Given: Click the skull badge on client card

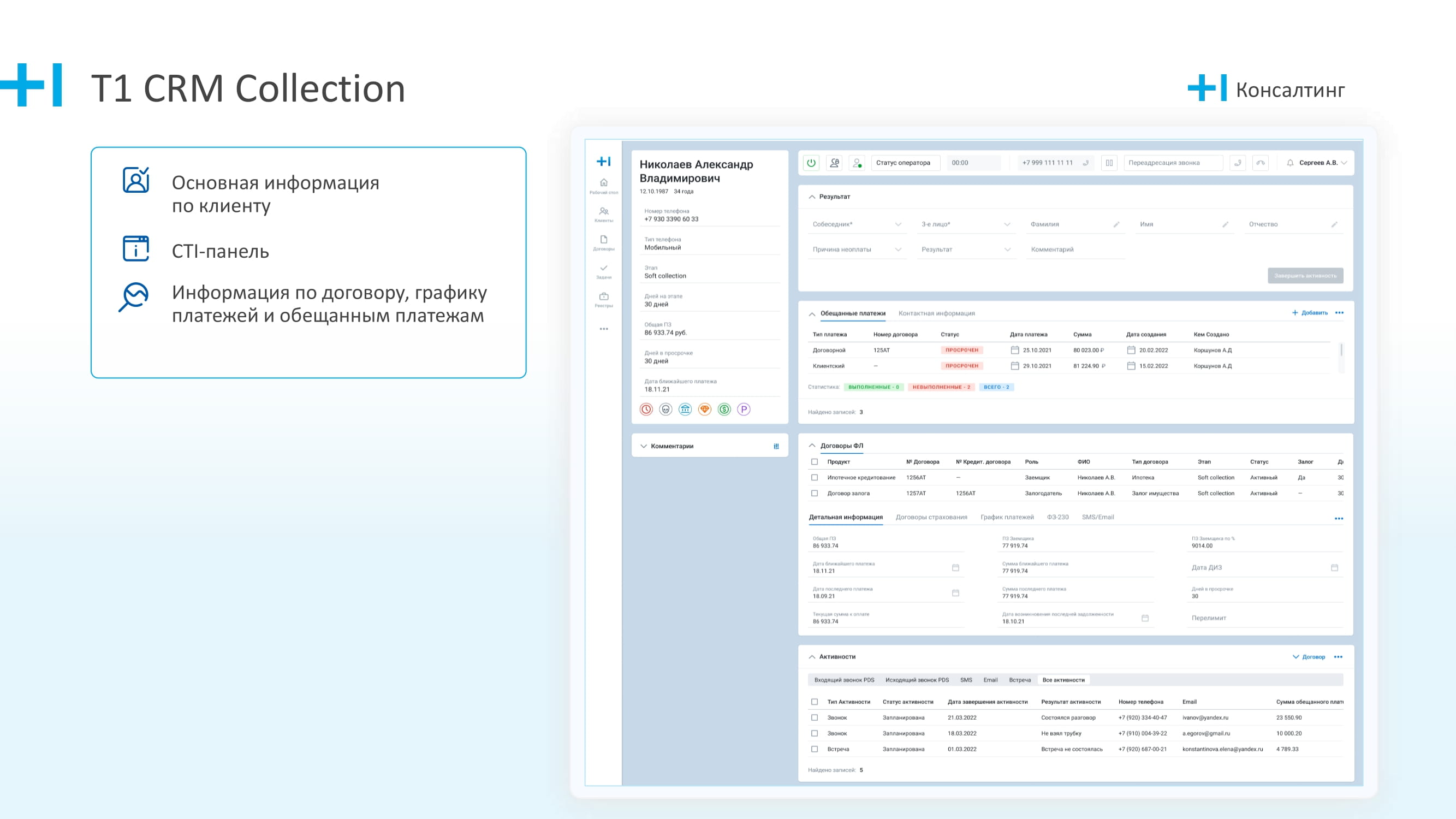Looking at the screenshot, I should click(666, 409).
